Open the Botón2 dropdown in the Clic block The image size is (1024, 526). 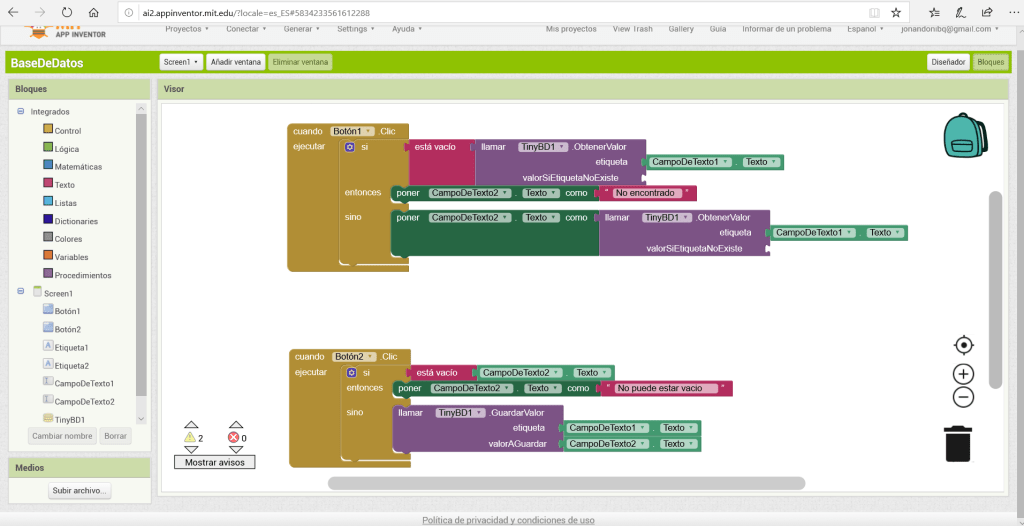pyautogui.click(x=353, y=356)
